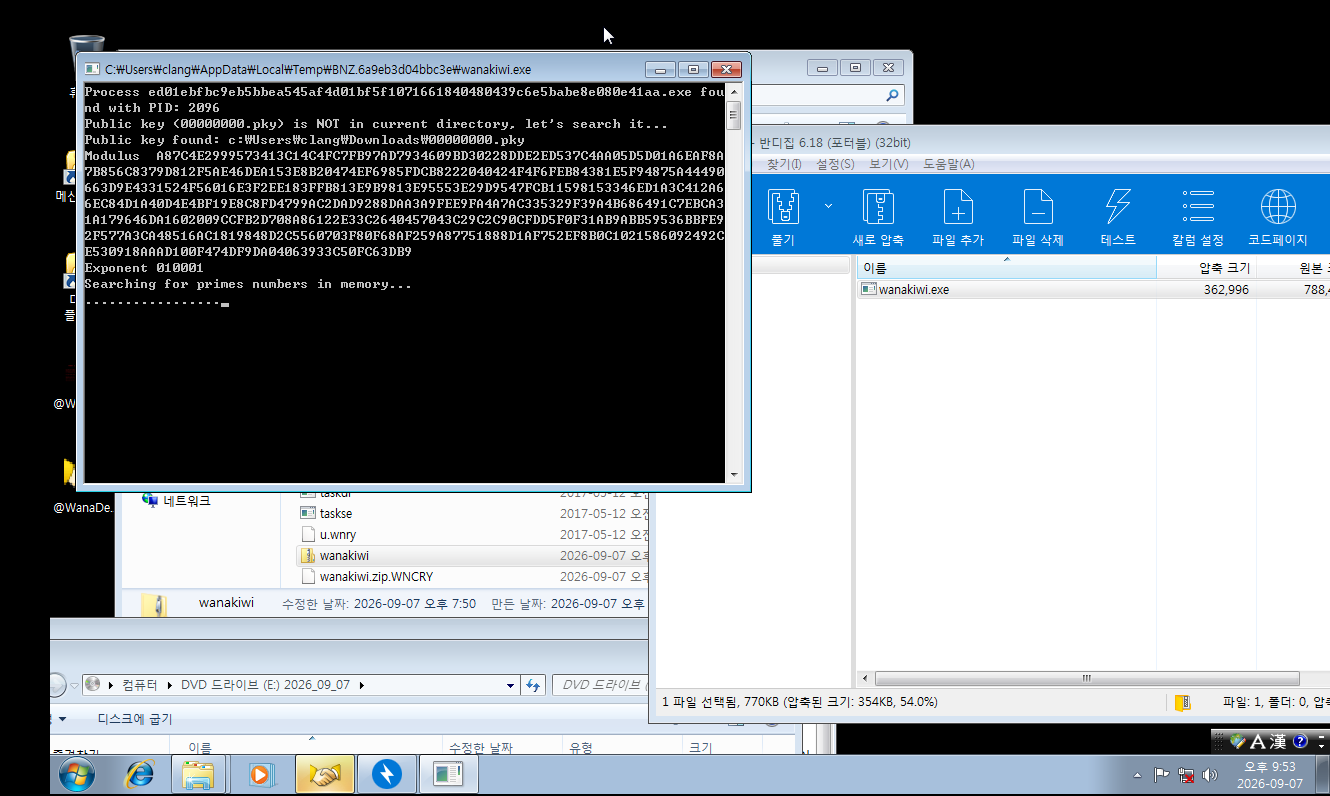Viewport: 1330px width, 796px height.
Task: Open Windows Explorer from the taskbar
Action: point(199,774)
